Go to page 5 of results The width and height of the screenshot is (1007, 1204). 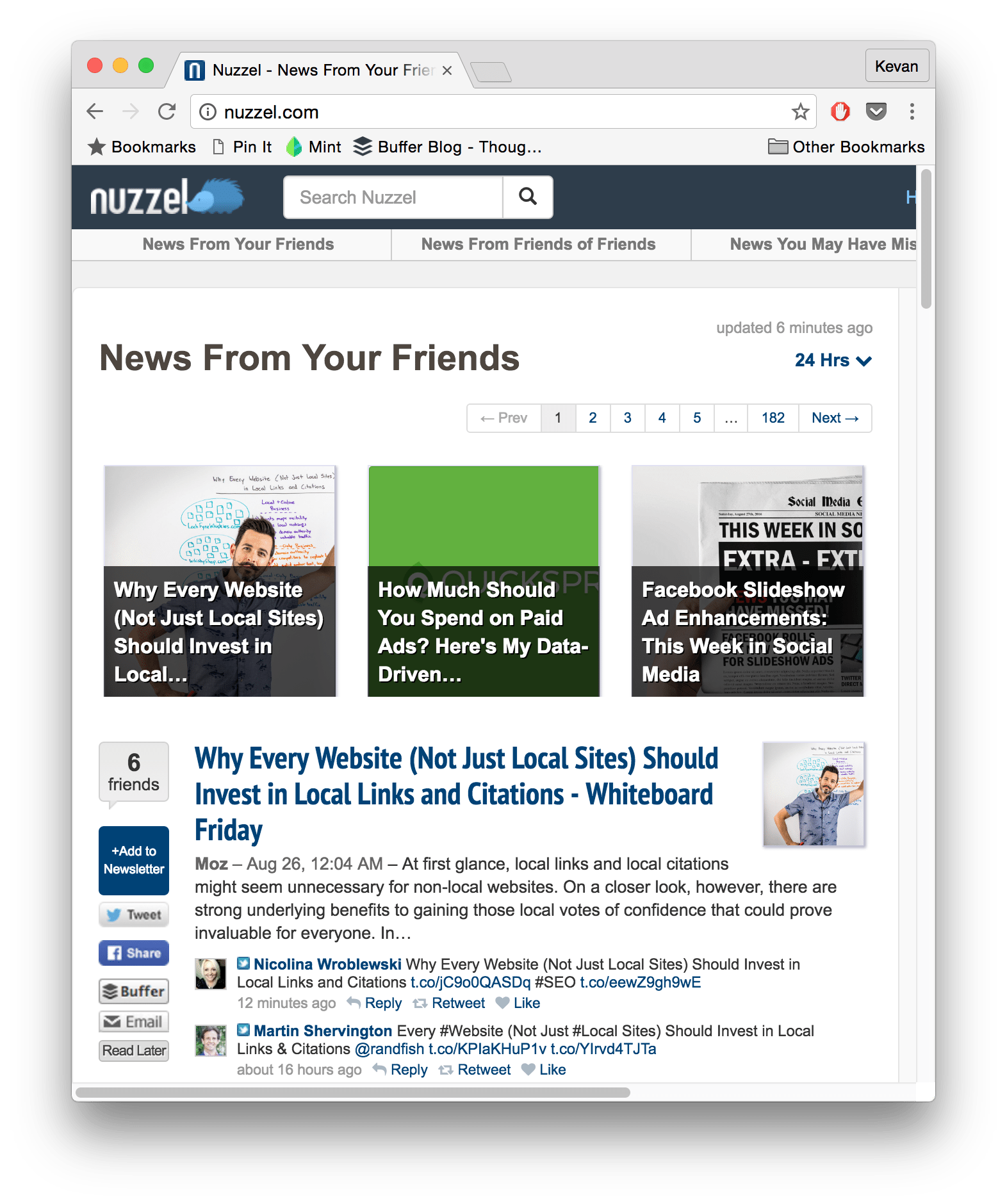click(x=697, y=418)
